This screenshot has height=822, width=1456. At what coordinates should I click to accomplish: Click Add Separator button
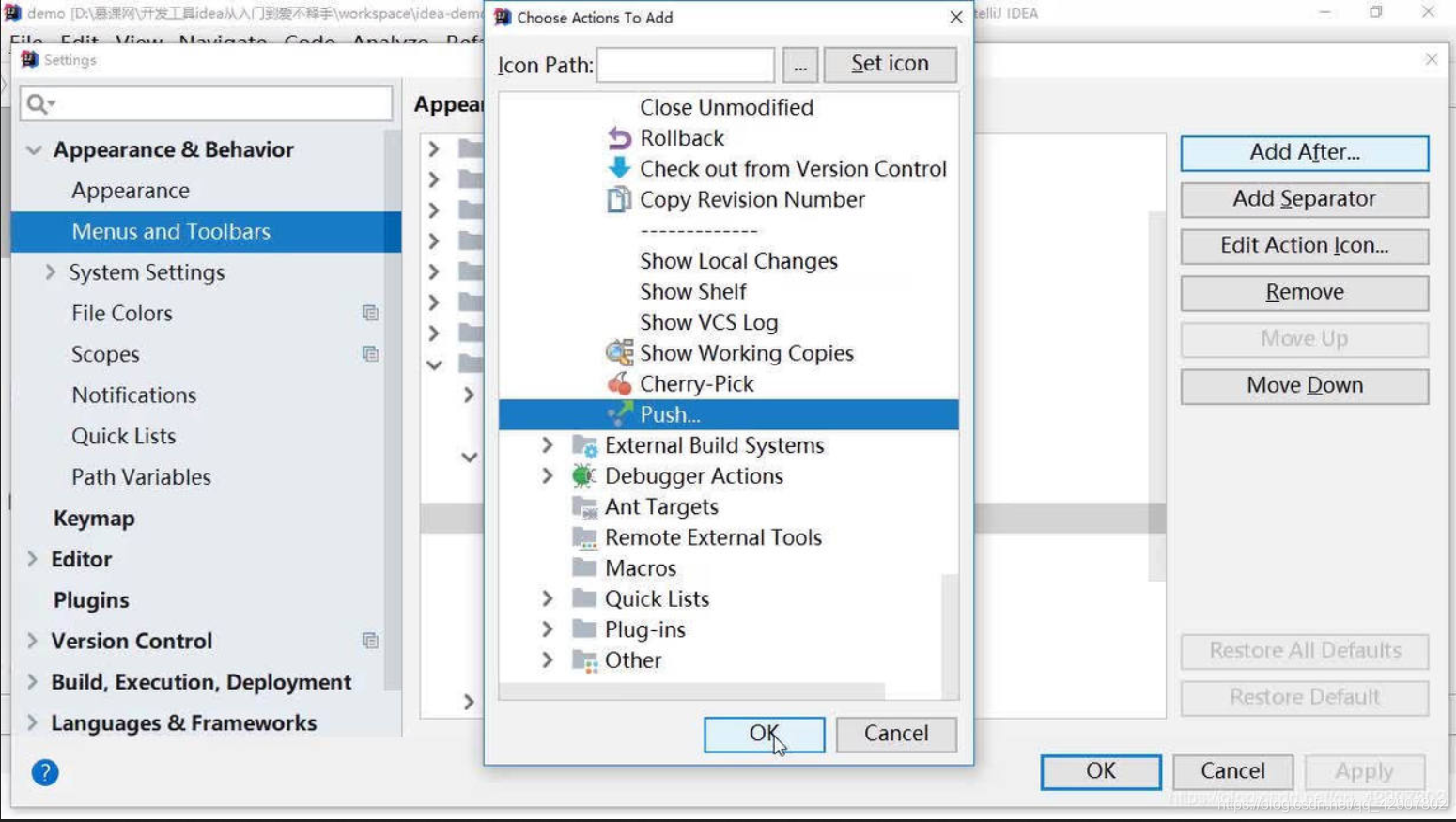pyautogui.click(x=1305, y=199)
